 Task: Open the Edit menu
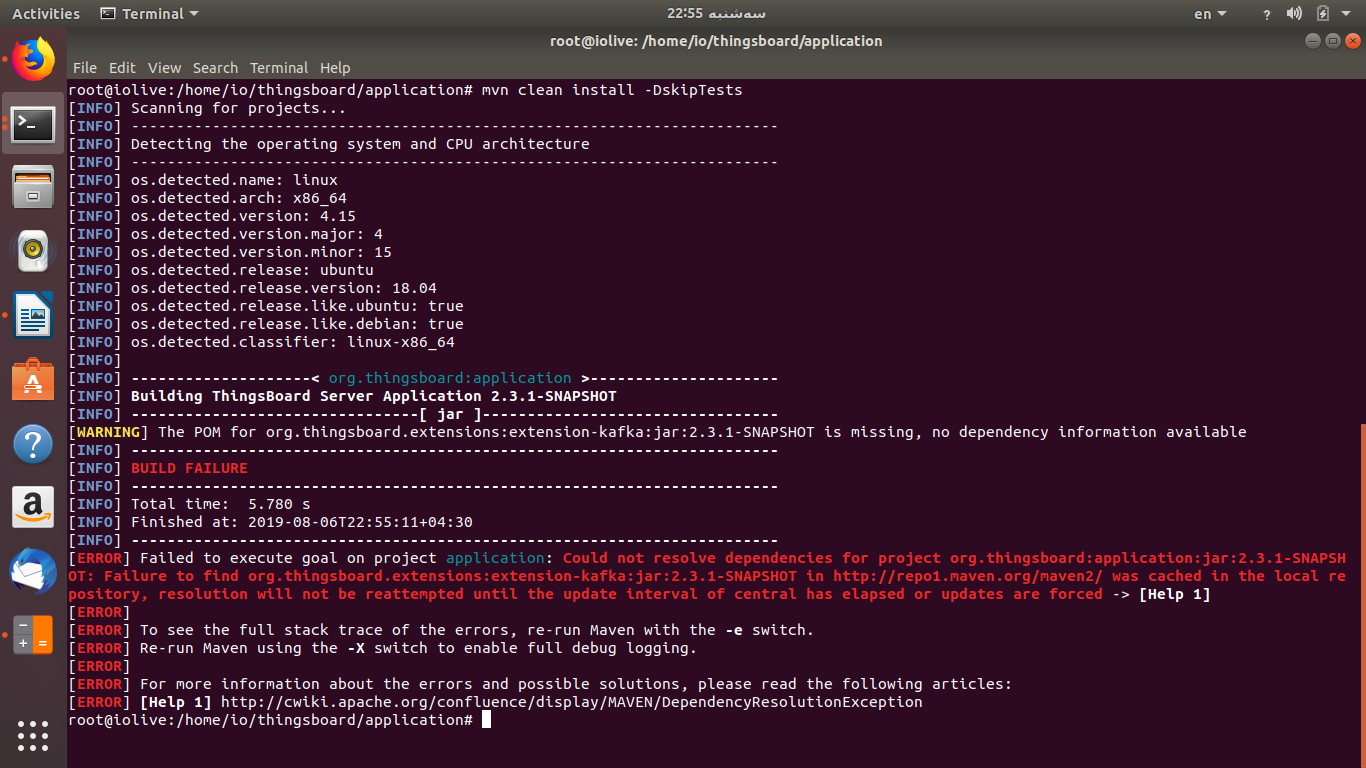point(122,68)
